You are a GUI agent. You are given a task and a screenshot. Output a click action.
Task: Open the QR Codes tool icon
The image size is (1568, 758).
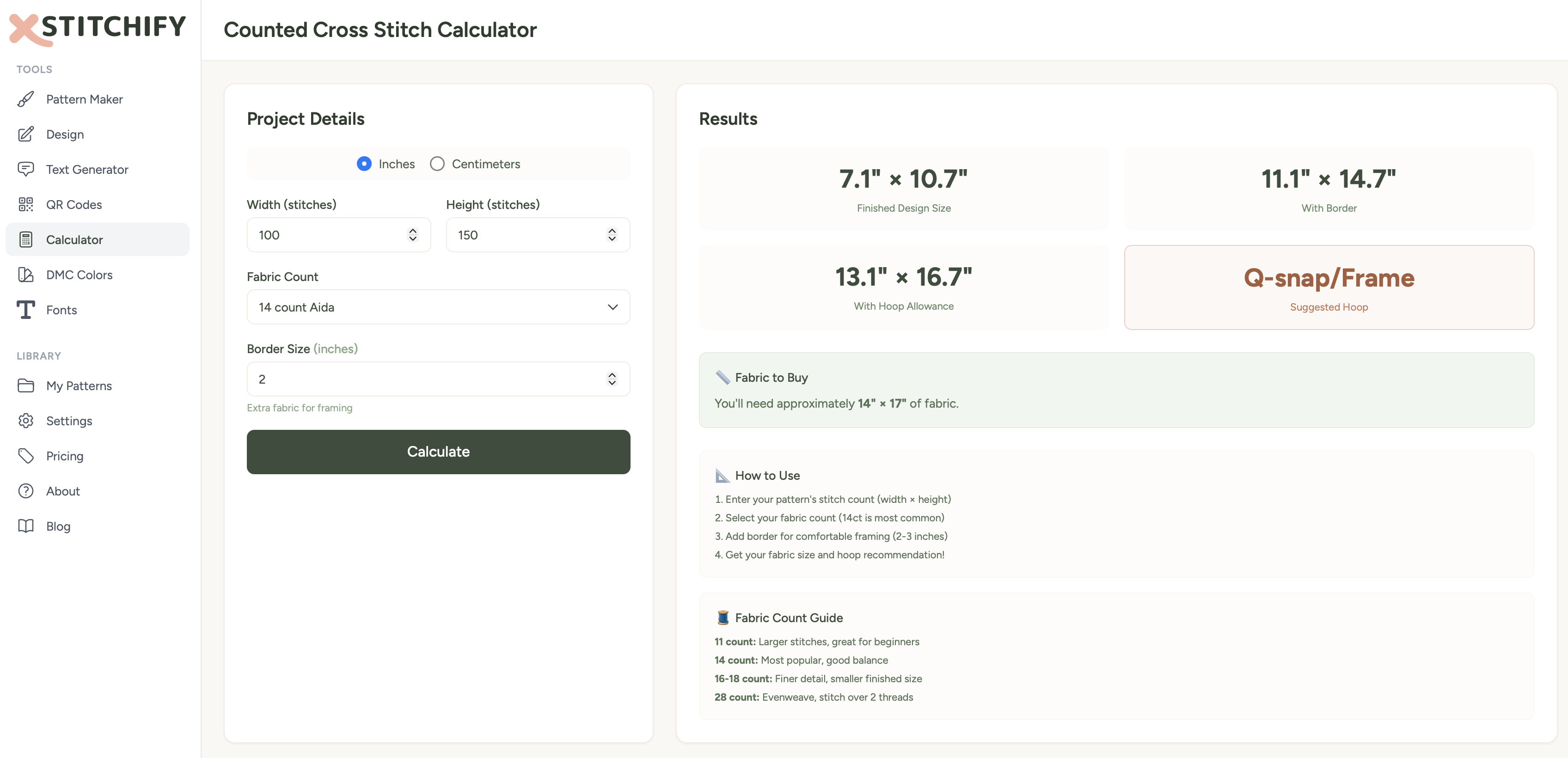[25, 204]
